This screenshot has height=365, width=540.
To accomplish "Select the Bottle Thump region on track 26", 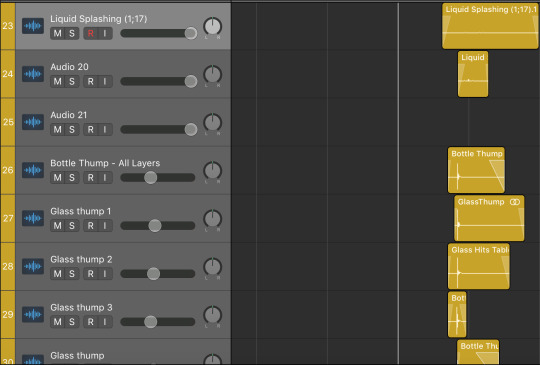I will (476, 170).
